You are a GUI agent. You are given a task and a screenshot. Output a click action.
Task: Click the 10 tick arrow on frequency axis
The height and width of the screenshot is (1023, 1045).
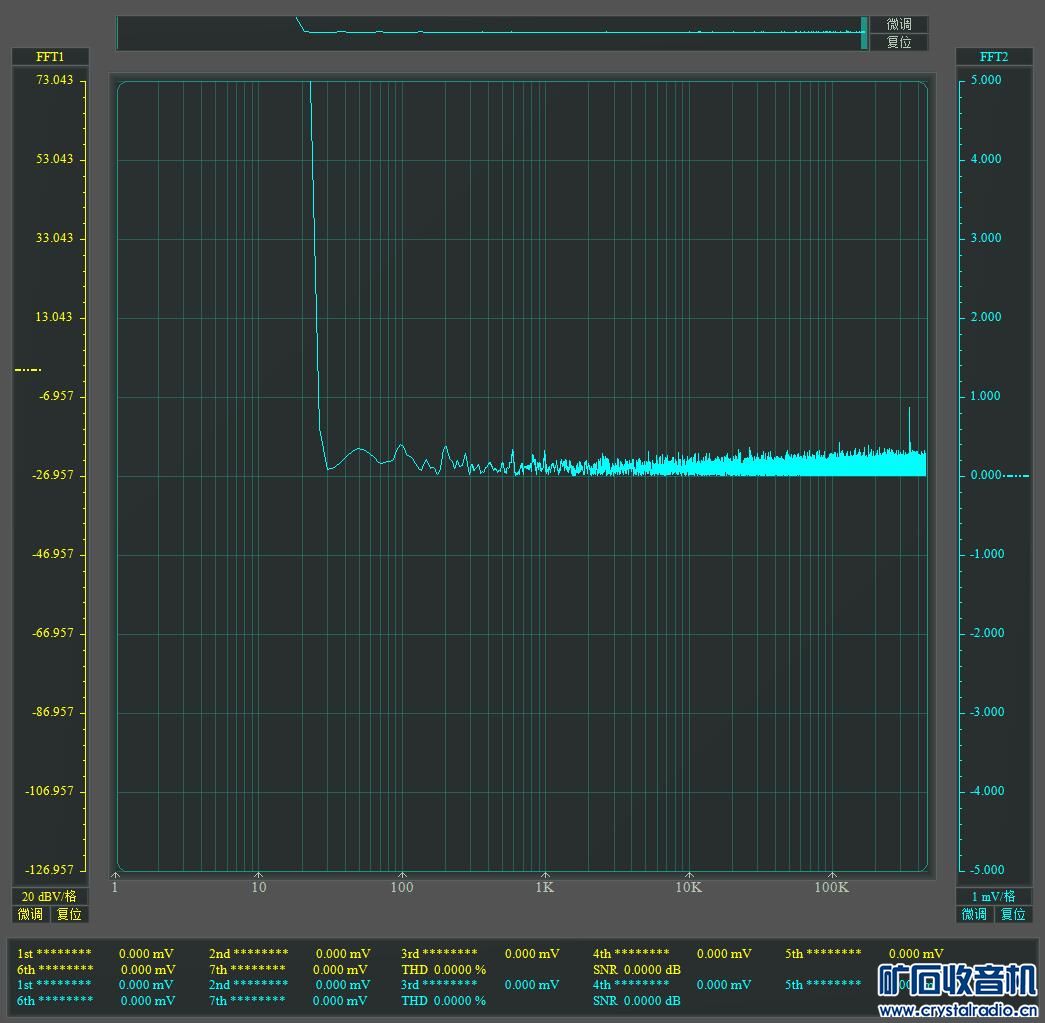click(258, 876)
